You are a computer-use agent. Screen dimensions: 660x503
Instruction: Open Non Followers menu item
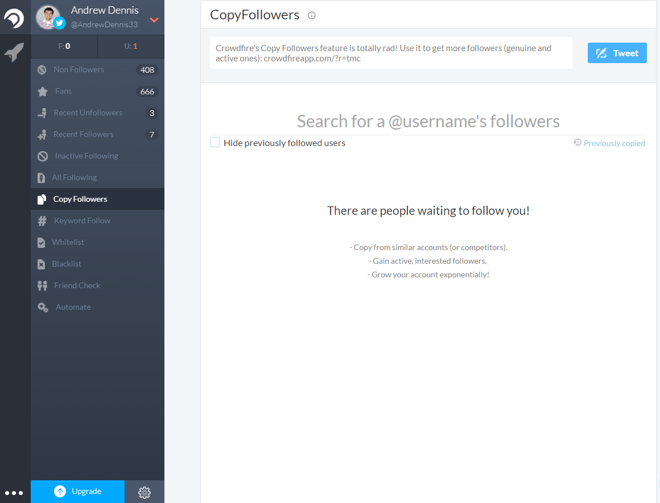tap(98, 70)
